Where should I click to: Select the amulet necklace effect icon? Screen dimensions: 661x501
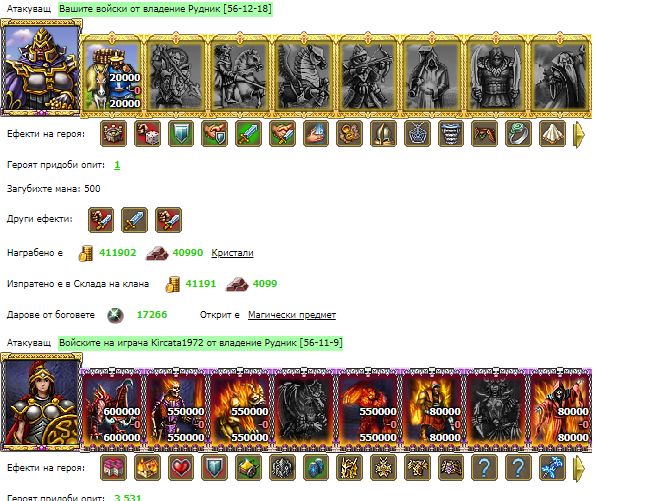pos(417,134)
